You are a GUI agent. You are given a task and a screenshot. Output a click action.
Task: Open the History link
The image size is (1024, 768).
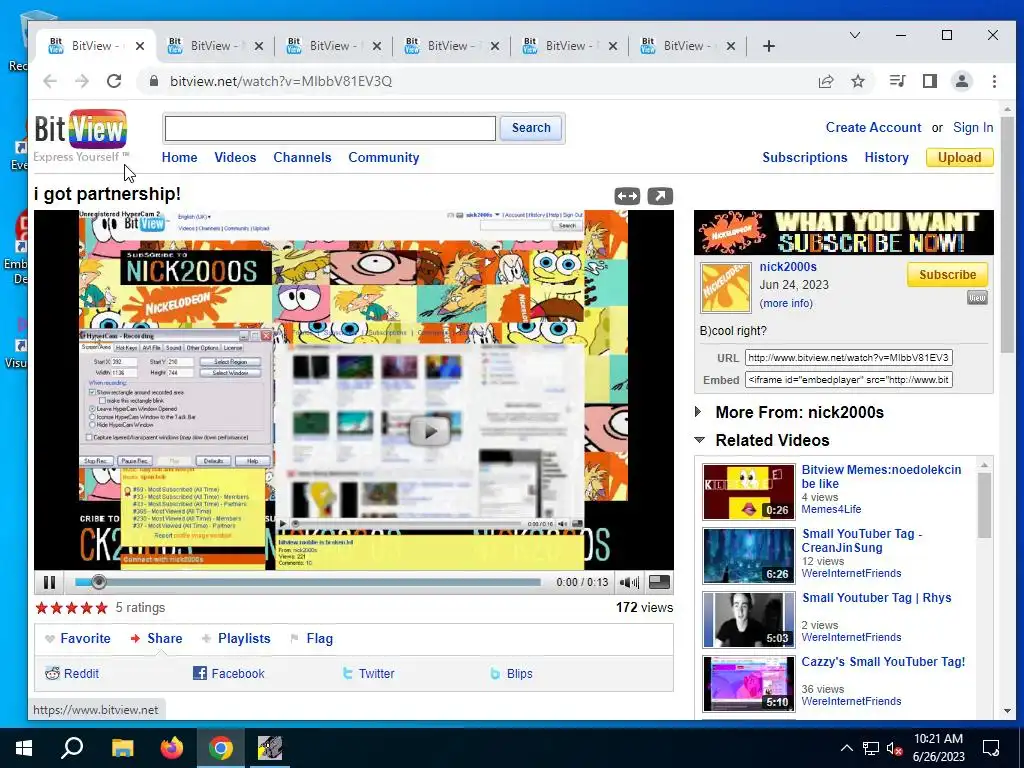(x=886, y=157)
